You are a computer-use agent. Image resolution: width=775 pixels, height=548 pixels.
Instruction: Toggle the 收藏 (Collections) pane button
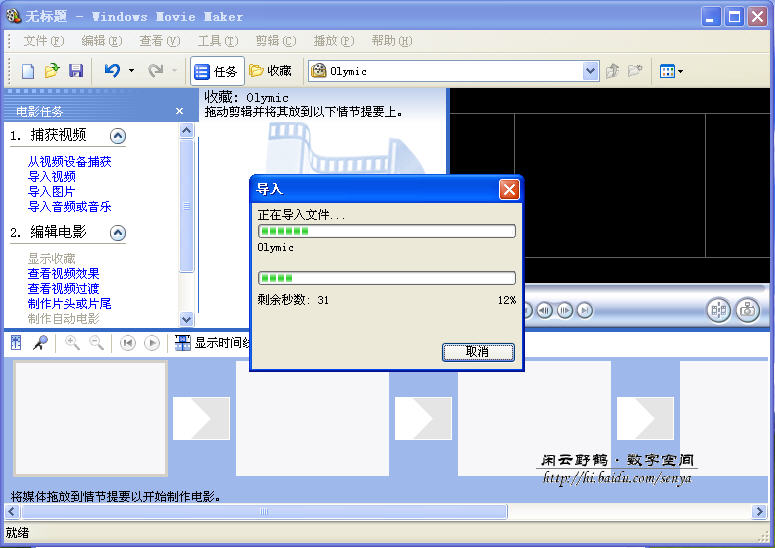click(x=270, y=71)
